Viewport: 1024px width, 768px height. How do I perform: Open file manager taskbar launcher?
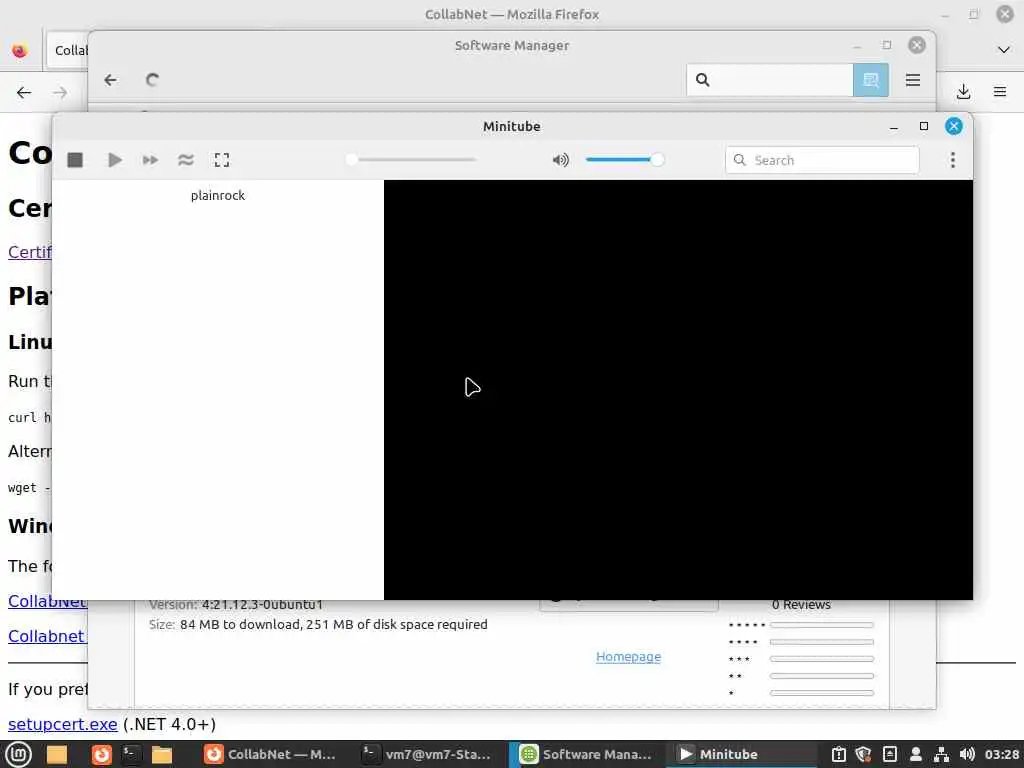(x=161, y=754)
